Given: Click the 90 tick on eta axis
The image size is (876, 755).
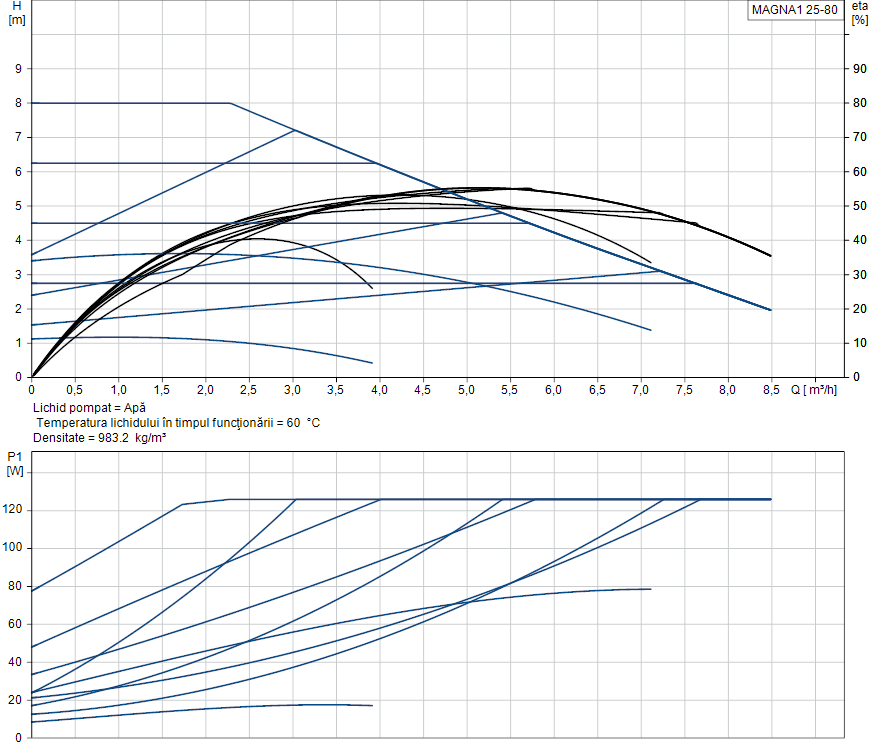Looking at the screenshot, I should point(858,69).
